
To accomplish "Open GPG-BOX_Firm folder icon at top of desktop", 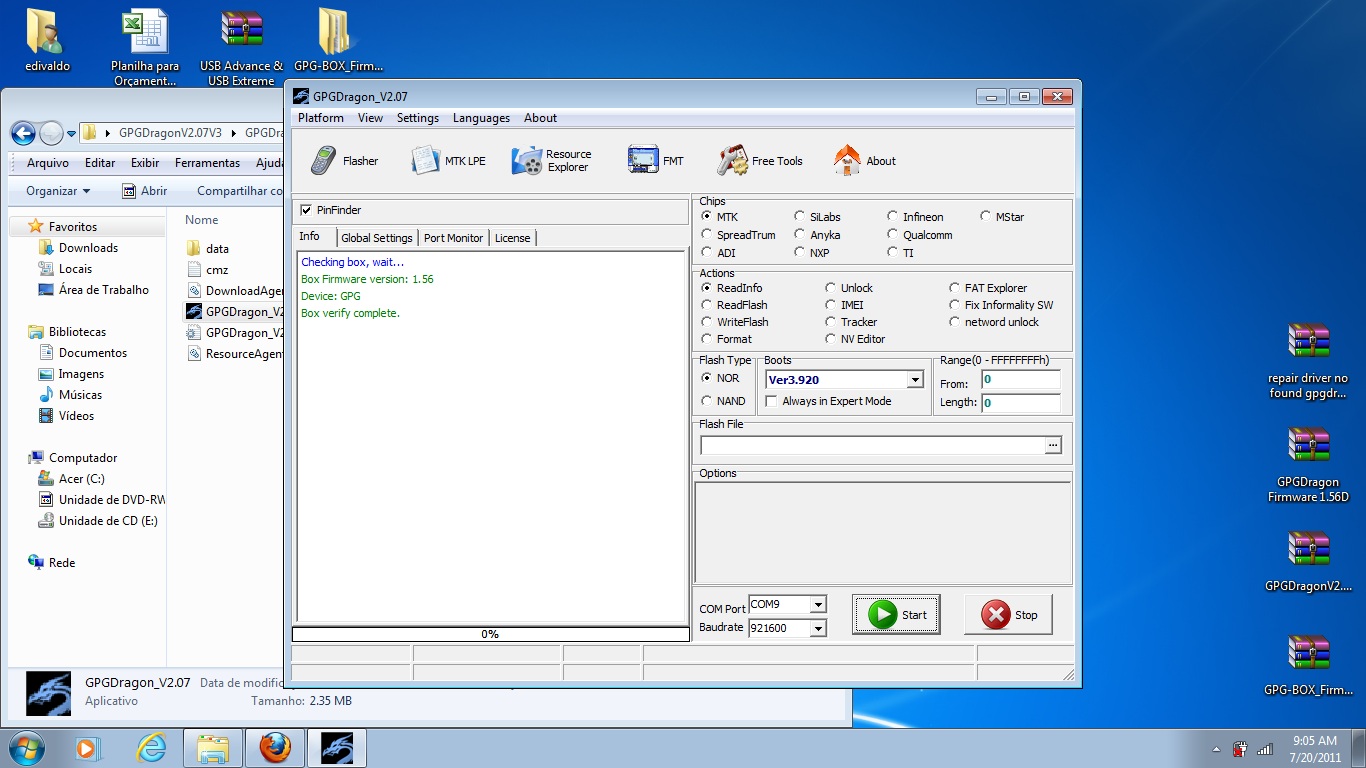I will pyautogui.click(x=338, y=42).
